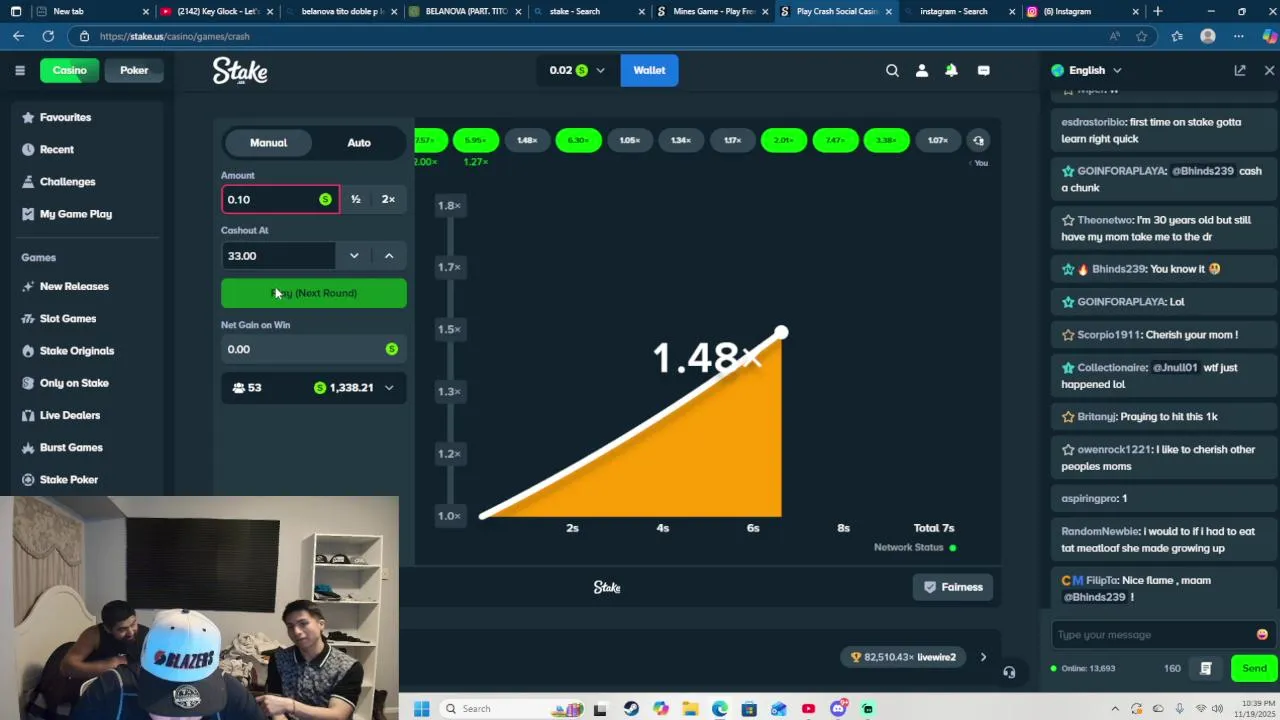Screen dimensions: 1280x720
Task: Expand the balance currency dropdown
Action: click(600, 70)
